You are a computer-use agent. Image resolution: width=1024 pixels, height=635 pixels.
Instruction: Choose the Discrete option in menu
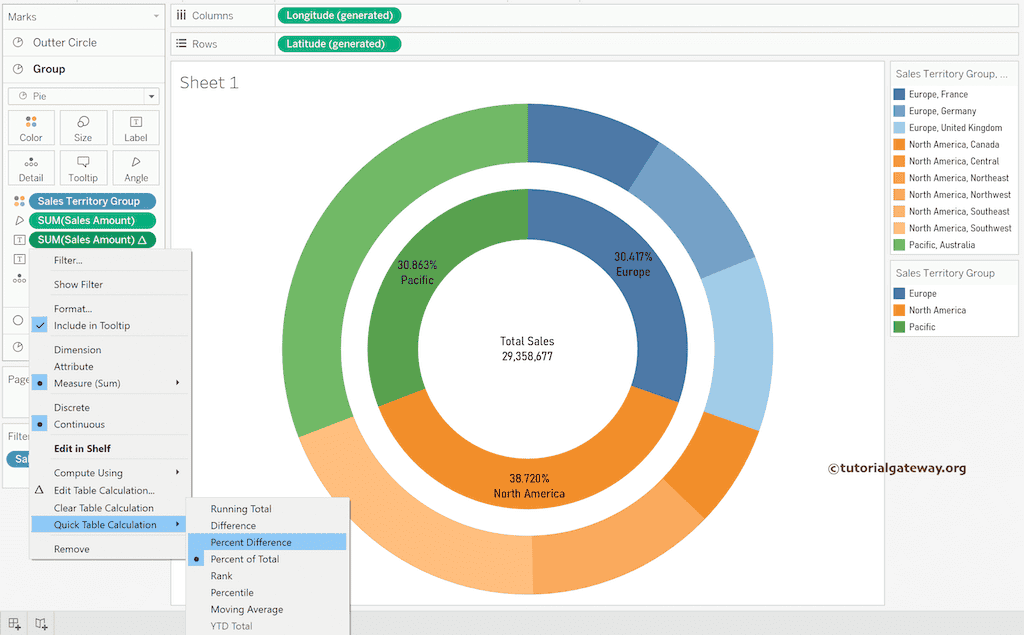coord(72,408)
